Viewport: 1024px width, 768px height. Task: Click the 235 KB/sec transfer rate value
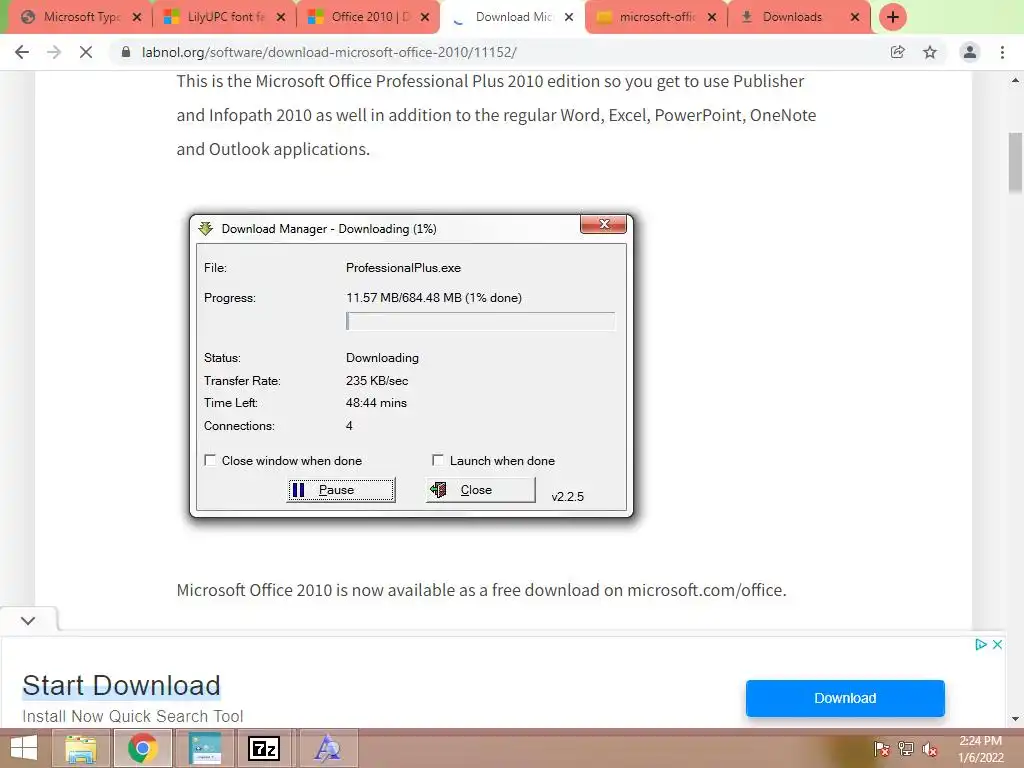pos(377,381)
